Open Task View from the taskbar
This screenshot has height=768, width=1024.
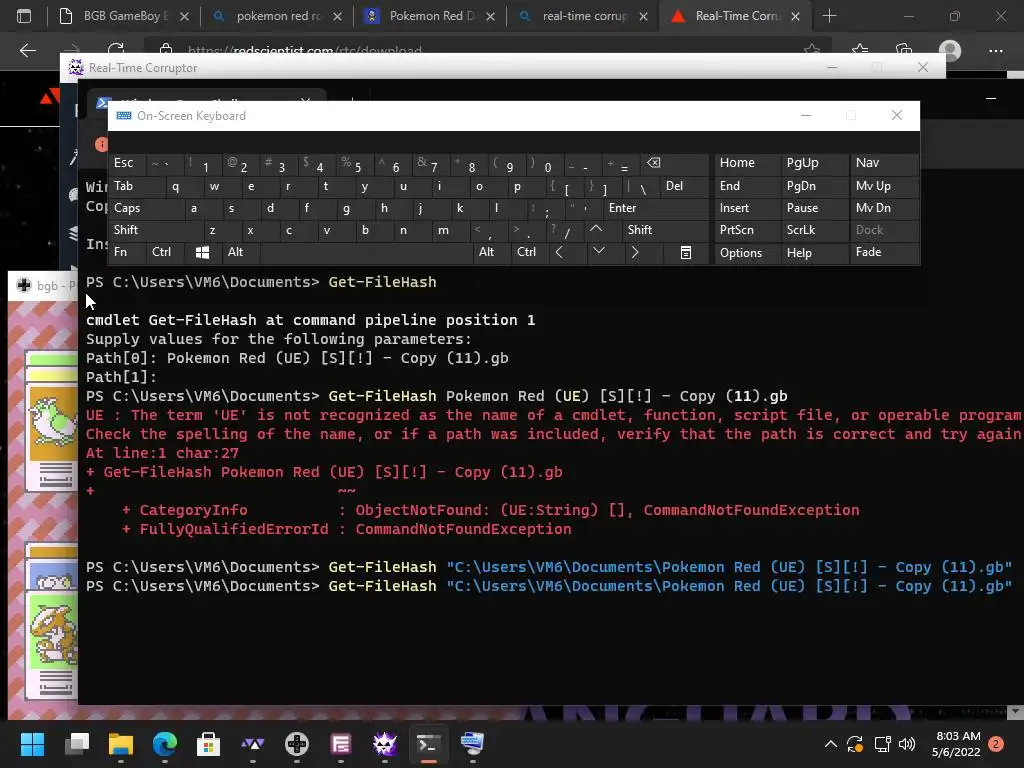click(x=77, y=744)
